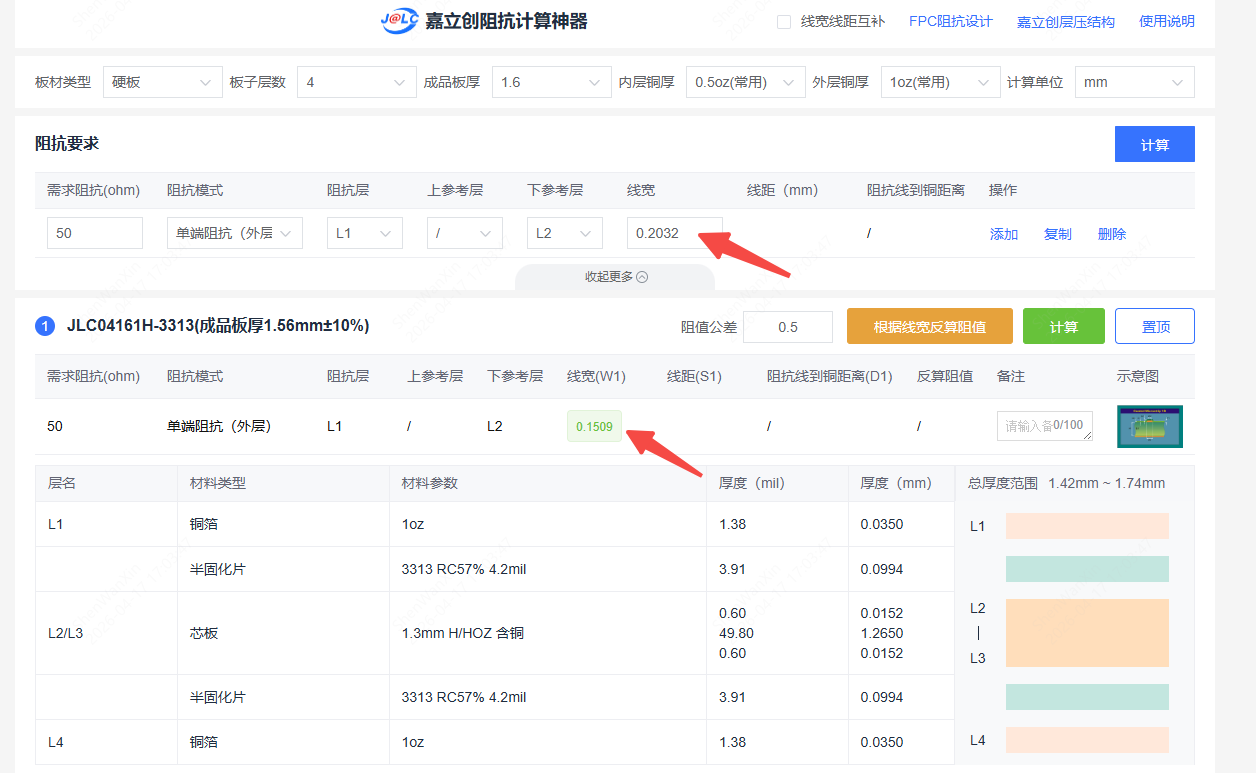The height and width of the screenshot is (773, 1256).
Task: Open the 阻抗模式 单端阻抗 dropdown
Action: [235, 233]
